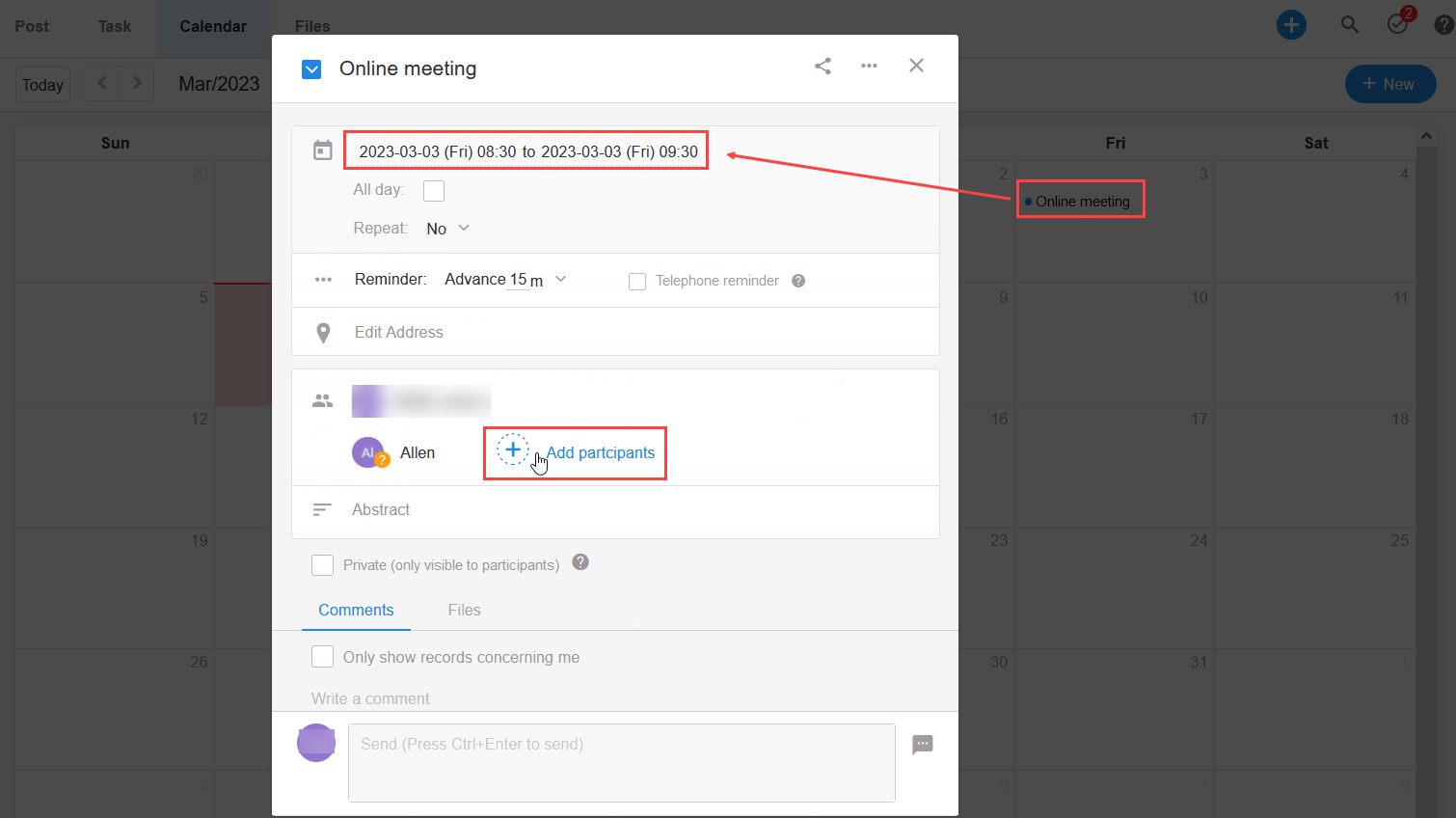Select Saturday March 25 on calendar
The height and width of the screenshot is (818, 1456).
(x=1316, y=586)
